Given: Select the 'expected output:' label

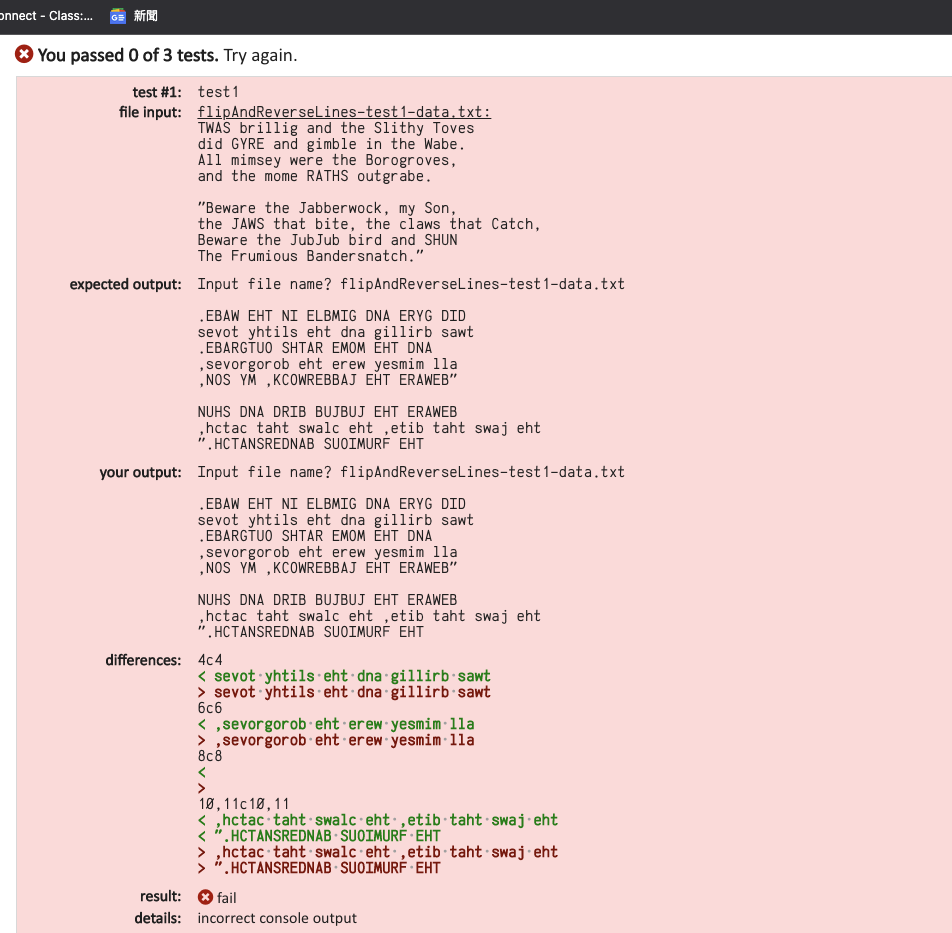Looking at the screenshot, I should (125, 284).
